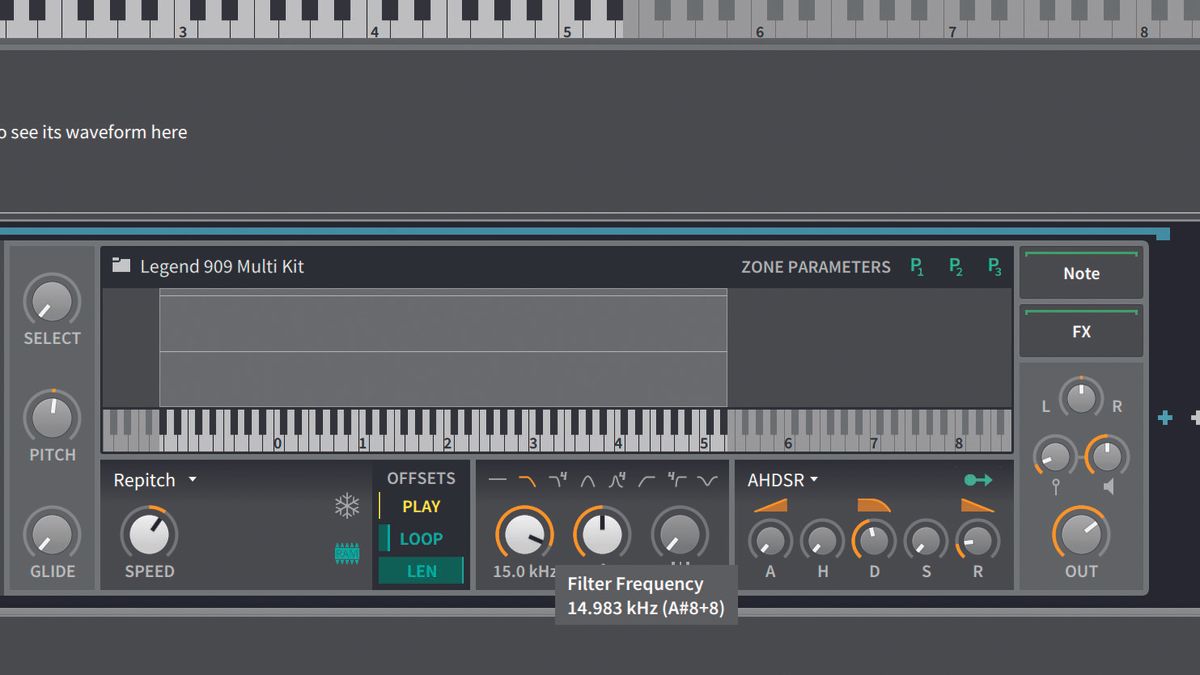Open the AHDSR envelope dropdown
The image size is (1200, 675).
[x=782, y=479]
